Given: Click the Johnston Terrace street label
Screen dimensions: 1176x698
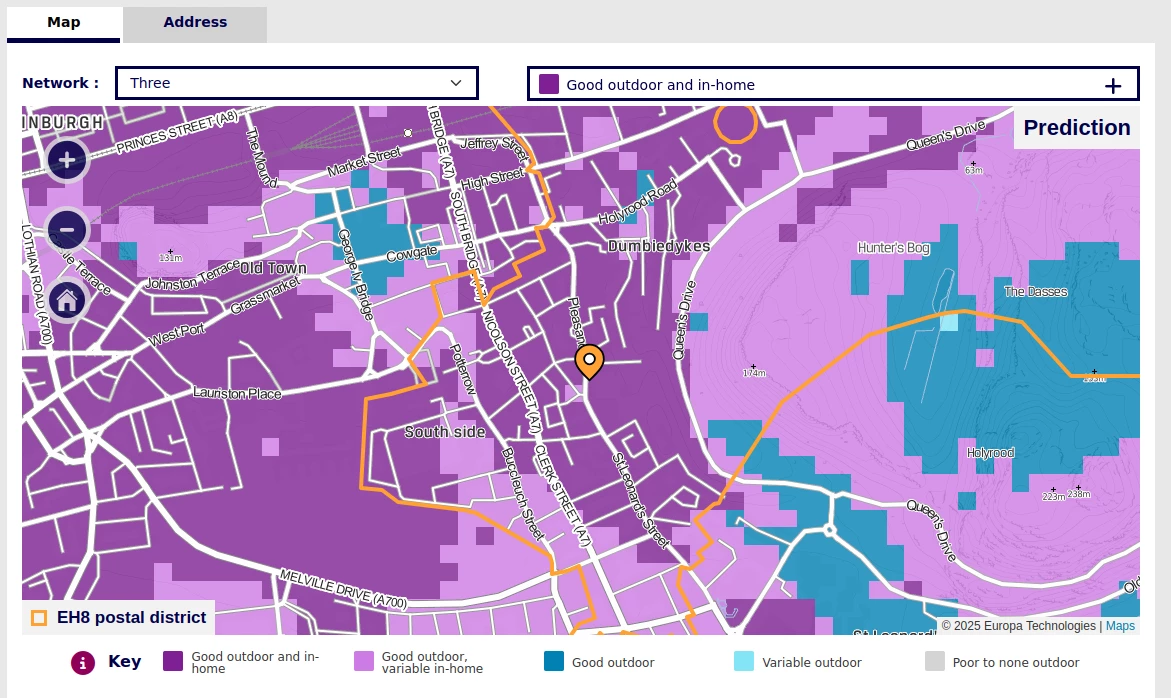Looking at the screenshot, I should 192,274.
